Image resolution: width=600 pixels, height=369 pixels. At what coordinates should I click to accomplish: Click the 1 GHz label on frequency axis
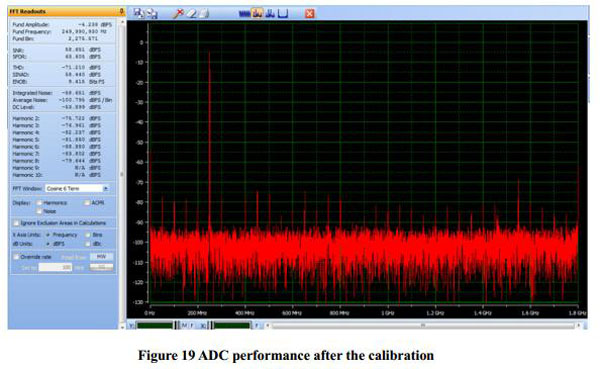(388, 313)
